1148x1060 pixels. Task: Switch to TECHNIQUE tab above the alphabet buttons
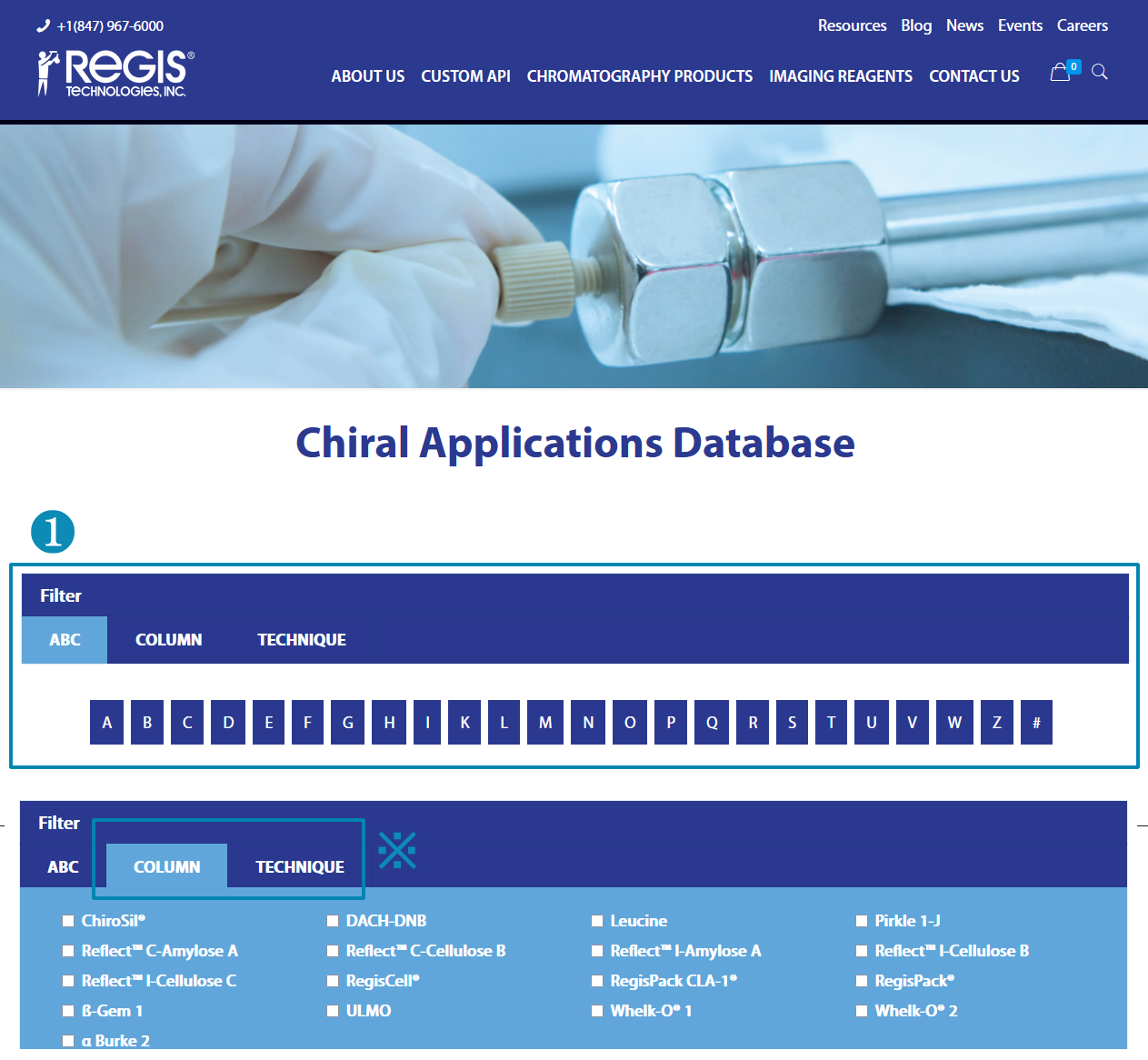click(x=302, y=640)
